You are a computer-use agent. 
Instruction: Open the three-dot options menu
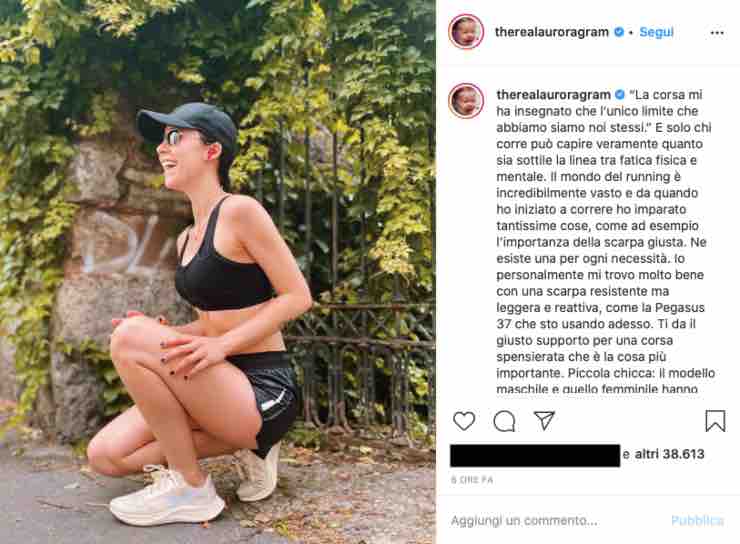click(x=717, y=33)
